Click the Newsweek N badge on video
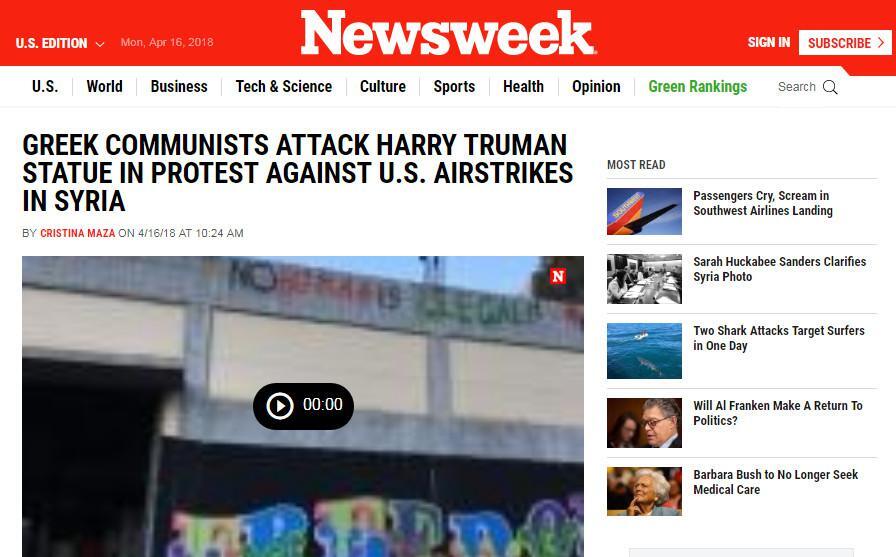This screenshot has width=896, height=557. pos(558,277)
